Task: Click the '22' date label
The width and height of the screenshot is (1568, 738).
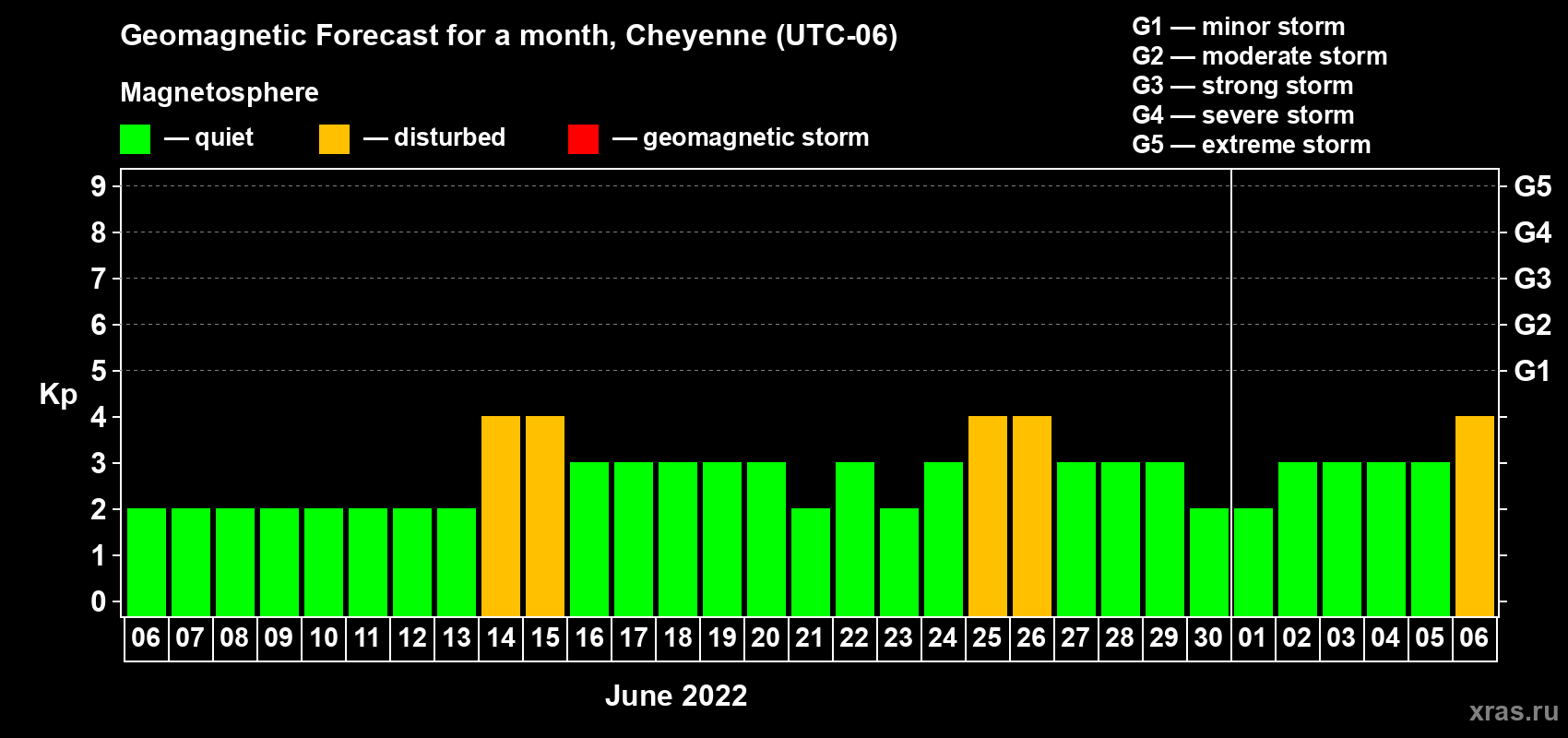Action: [x=854, y=638]
